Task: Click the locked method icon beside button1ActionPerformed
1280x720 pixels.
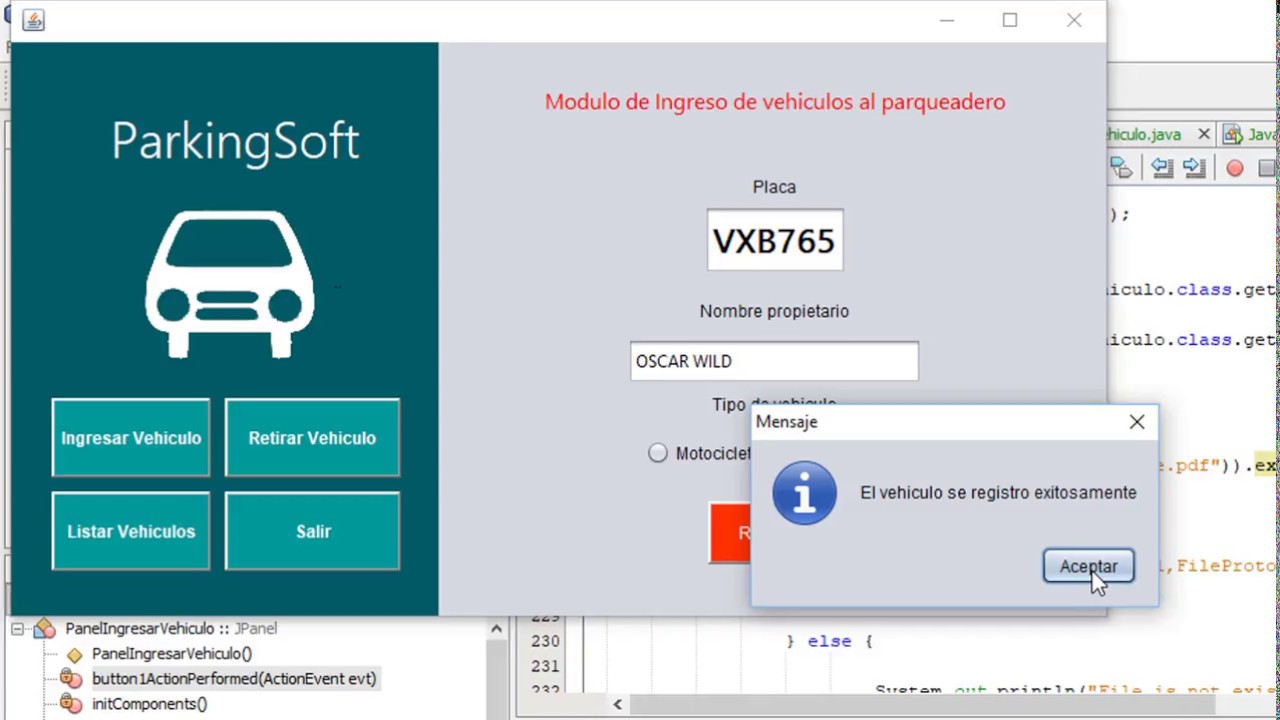Action: coord(71,679)
